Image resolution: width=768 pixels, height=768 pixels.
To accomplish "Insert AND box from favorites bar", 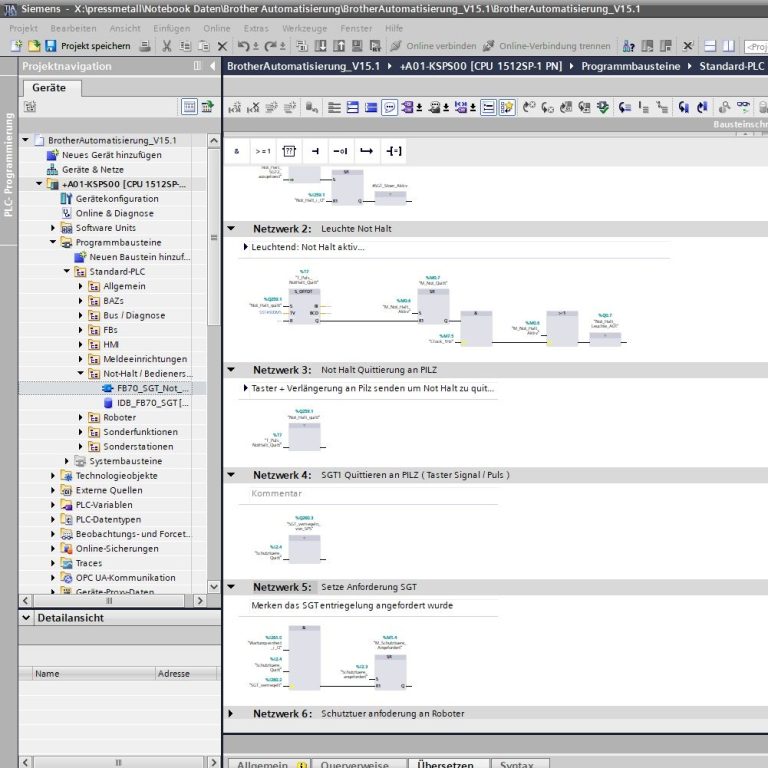I will 237,151.
